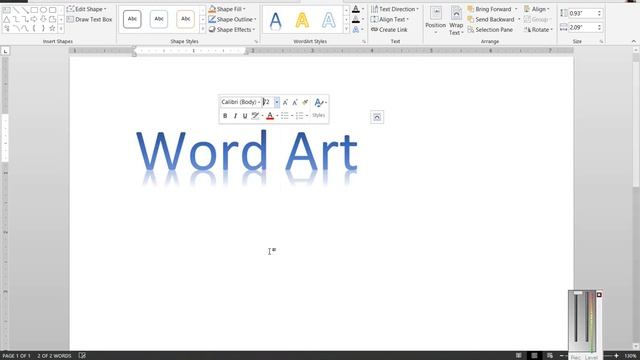Click the tab selector at ruler corner
640x360 pixels.
point(5,51)
